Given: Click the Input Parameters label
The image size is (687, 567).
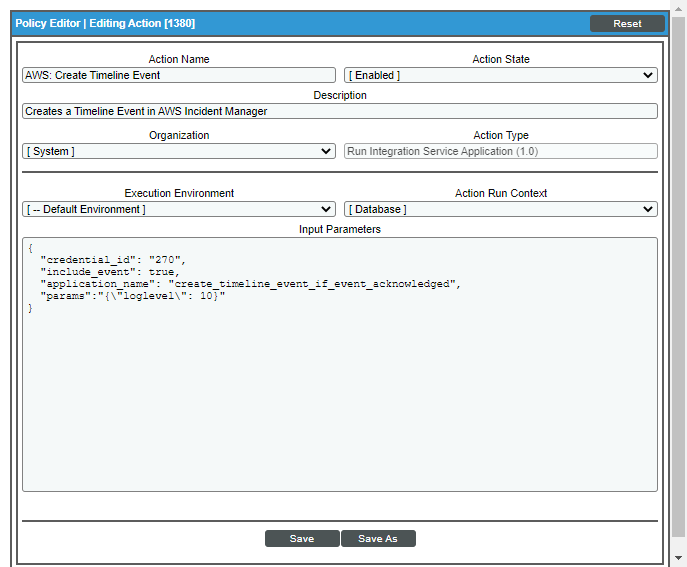Looking at the screenshot, I should (x=340, y=229).
